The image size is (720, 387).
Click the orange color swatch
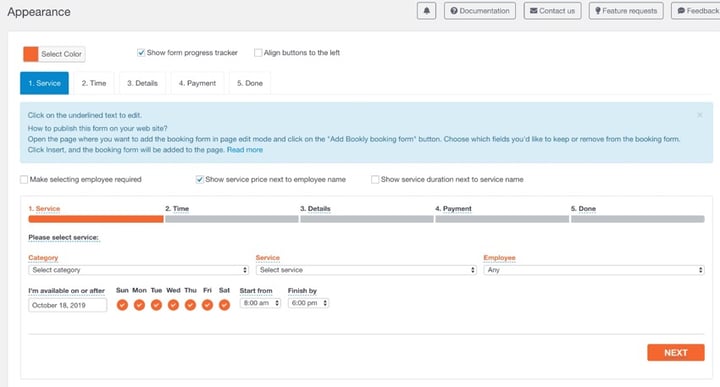click(x=31, y=54)
